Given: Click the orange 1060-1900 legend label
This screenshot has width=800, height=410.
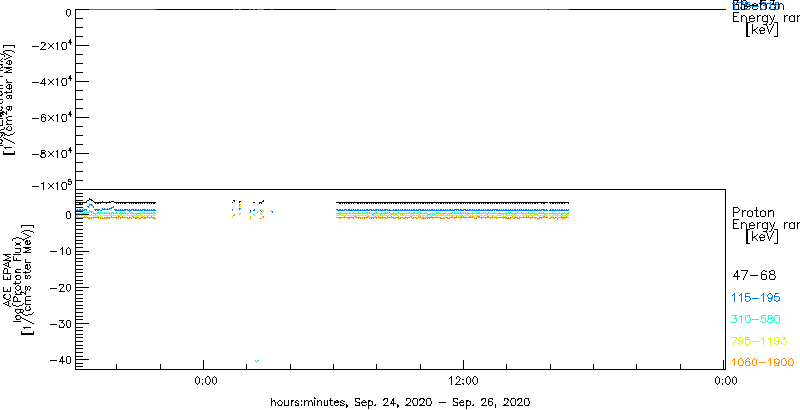Looking at the screenshot, I should pyautogui.click(x=763, y=362).
